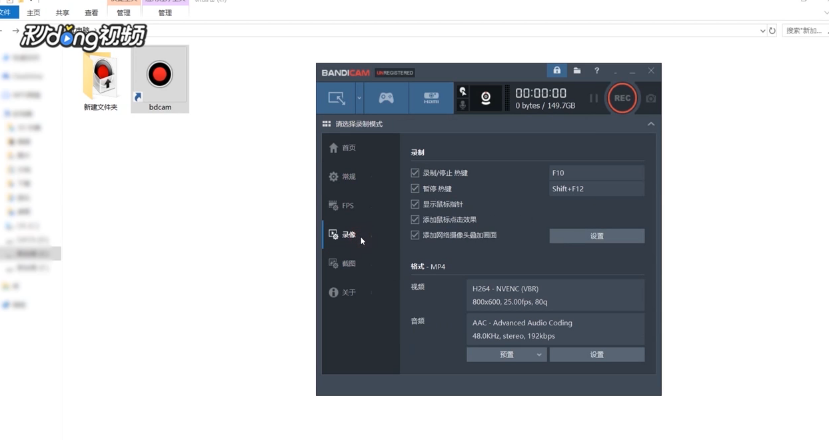Screen dimensions: 829x440
Task: Click the AAC - Advanced Audio Coding text
Action: pos(522,323)
